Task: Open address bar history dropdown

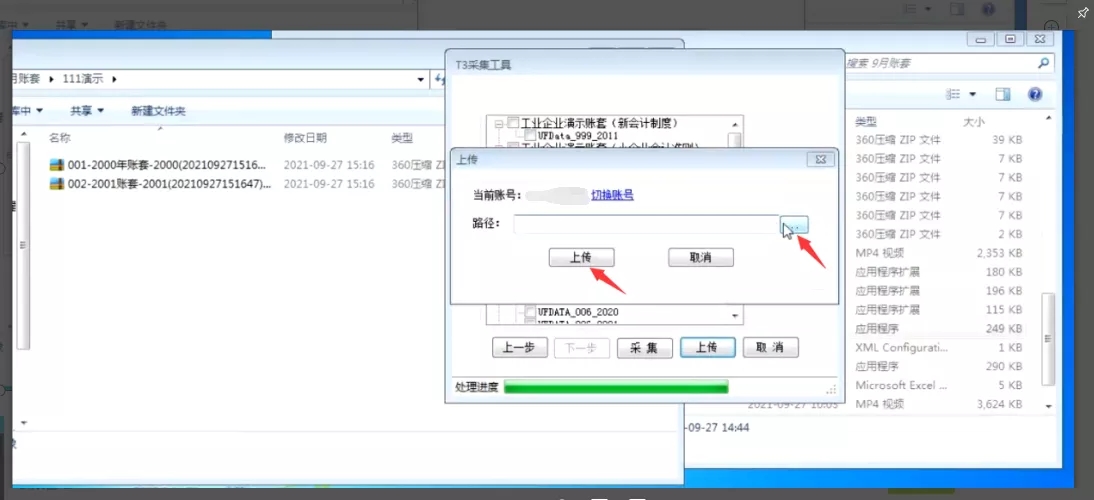Action: 421,79
